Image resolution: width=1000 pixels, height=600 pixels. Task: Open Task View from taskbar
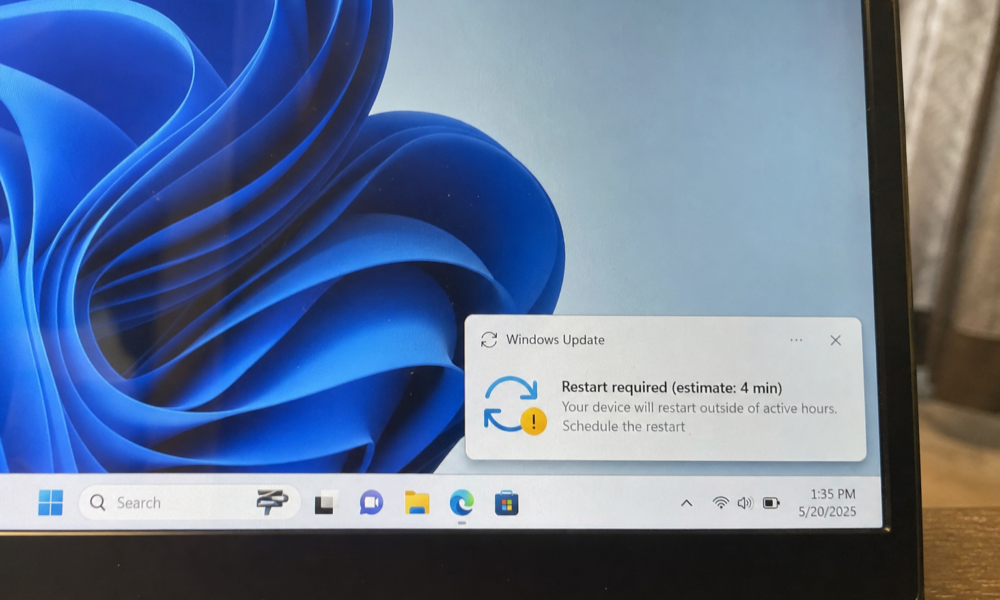coord(326,503)
